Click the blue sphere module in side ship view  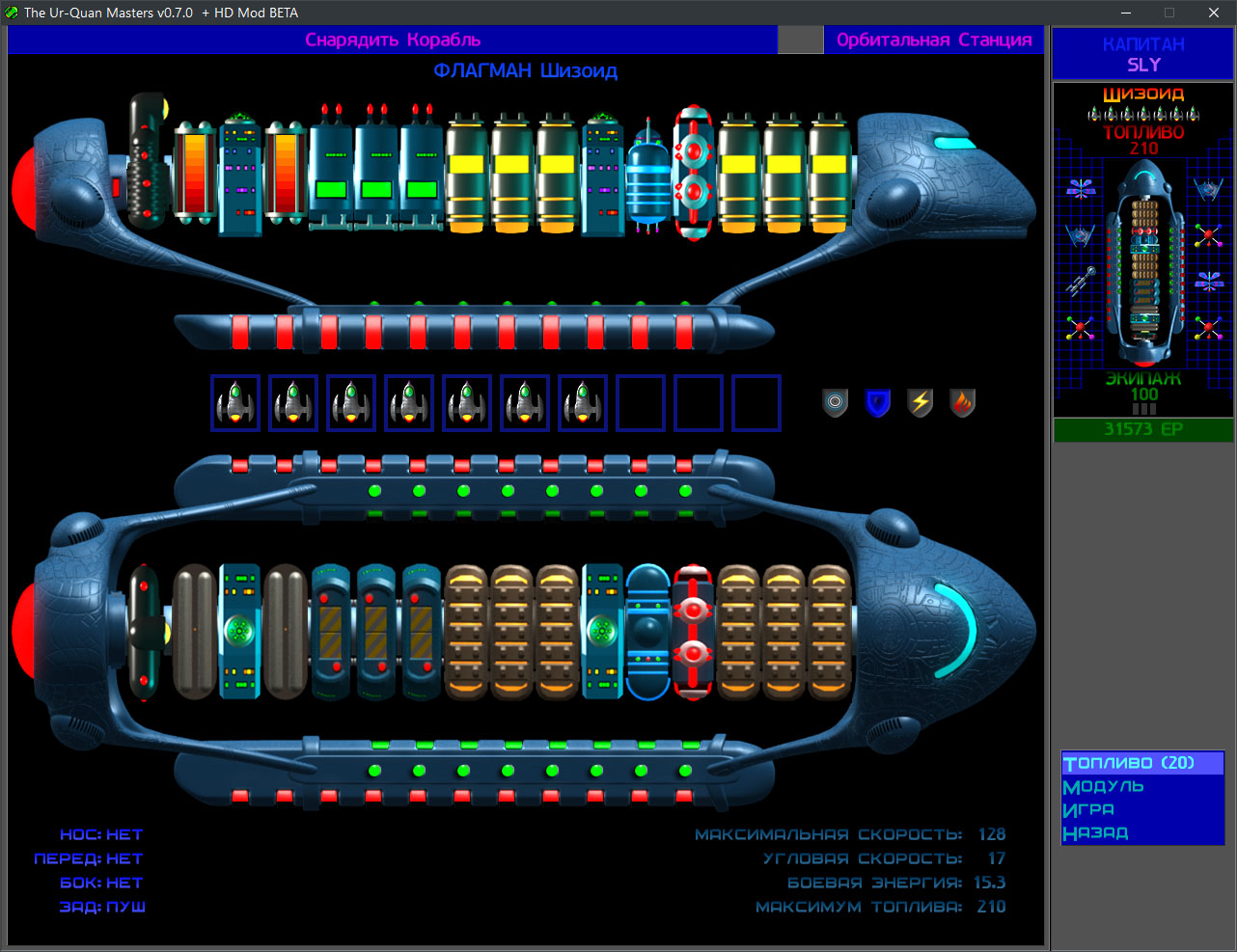[648, 177]
